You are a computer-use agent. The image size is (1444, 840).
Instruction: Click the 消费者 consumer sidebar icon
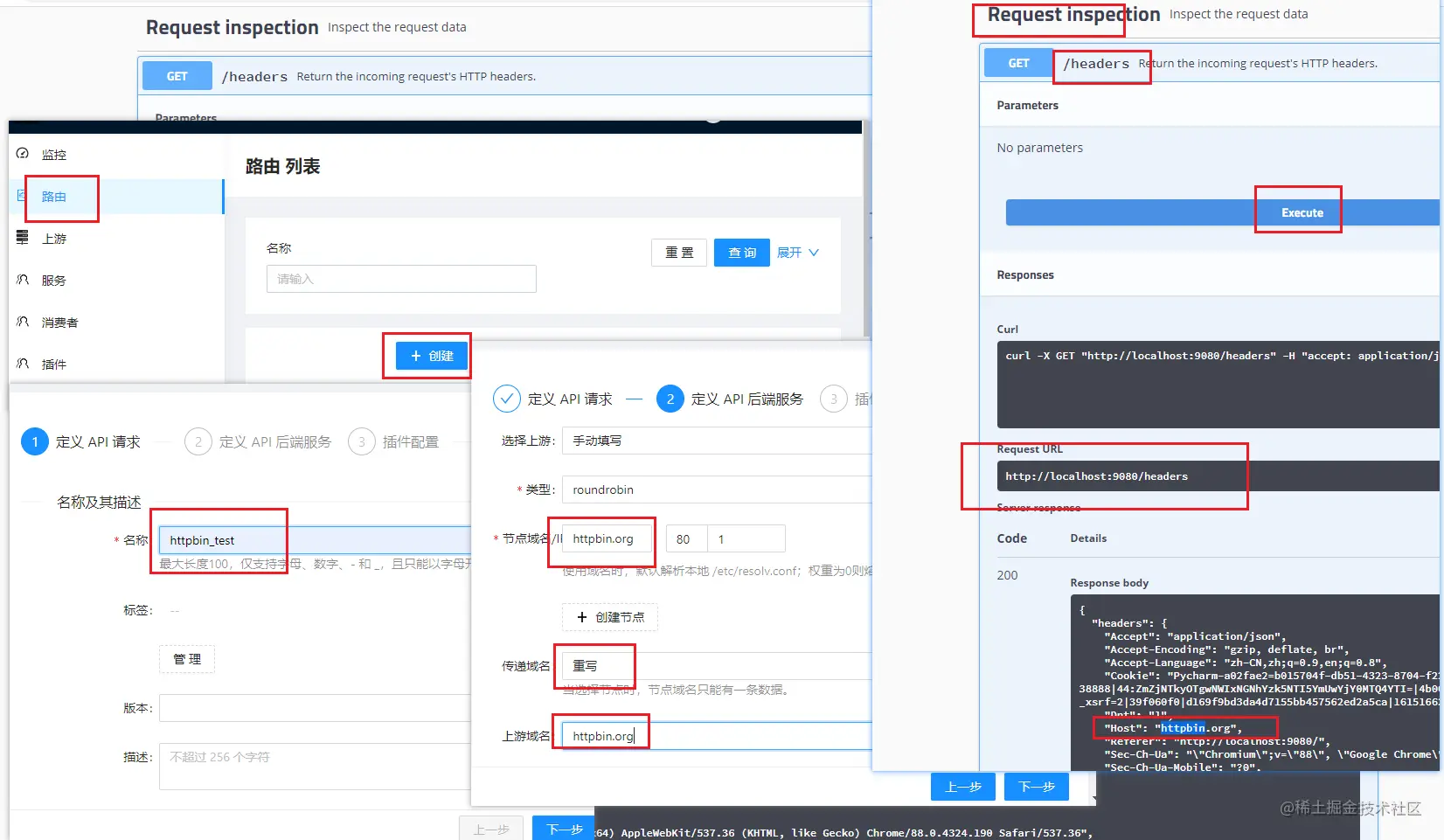(23, 322)
